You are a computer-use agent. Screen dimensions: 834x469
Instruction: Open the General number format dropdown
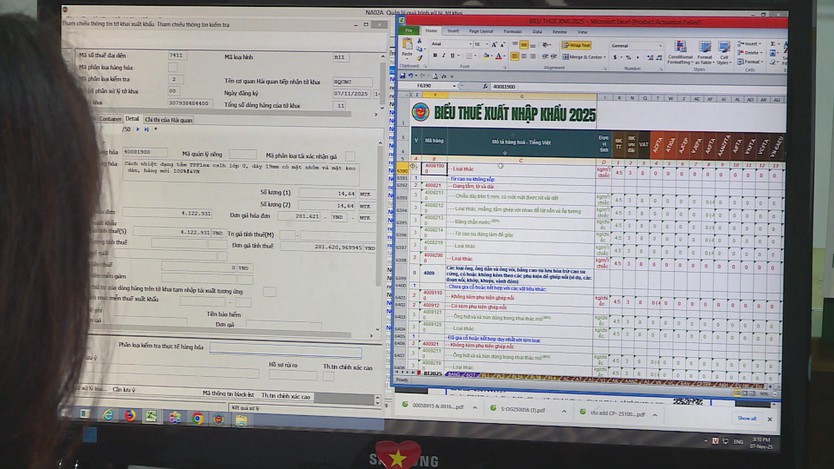(x=660, y=46)
